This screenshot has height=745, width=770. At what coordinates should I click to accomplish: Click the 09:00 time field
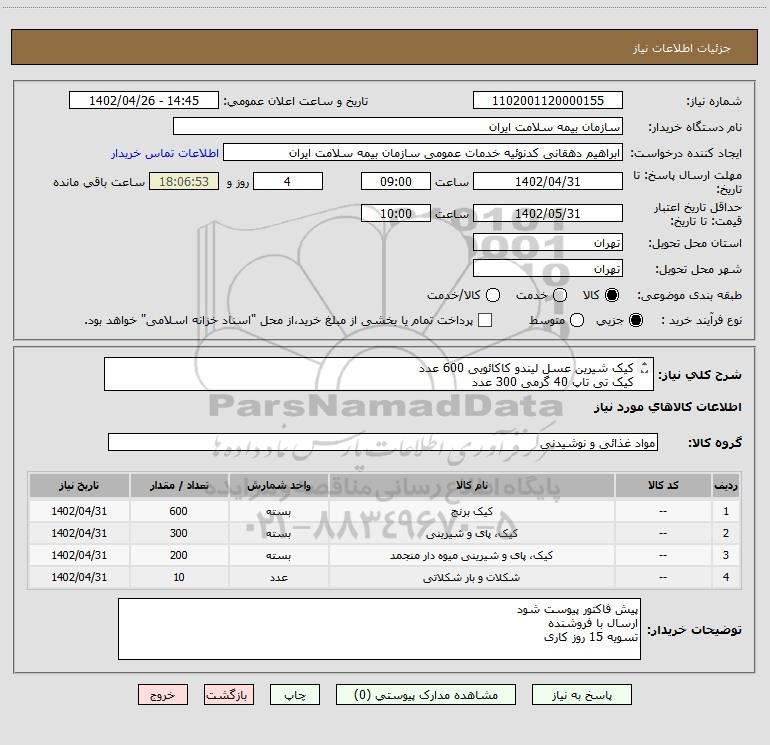pyautogui.click(x=396, y=181)
